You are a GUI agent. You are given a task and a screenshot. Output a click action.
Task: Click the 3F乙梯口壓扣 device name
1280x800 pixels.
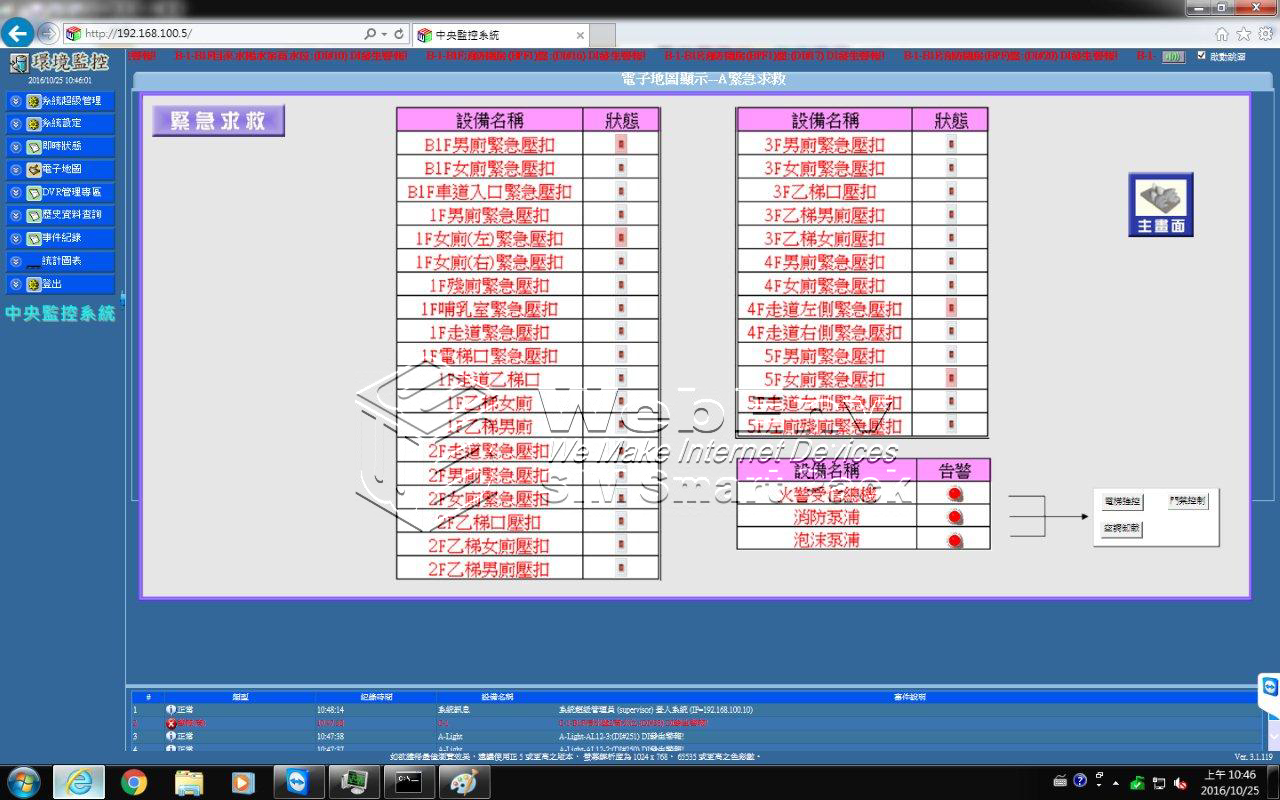824,191
